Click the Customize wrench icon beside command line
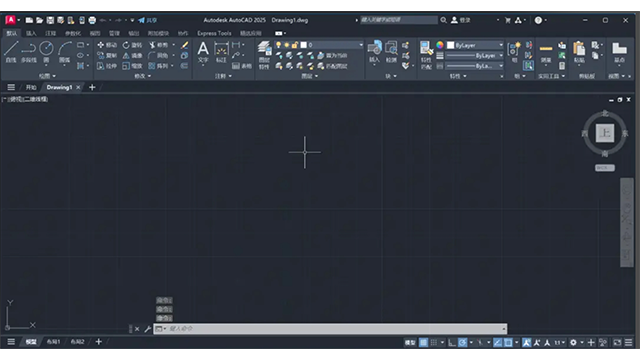The width and height of the screenshot is (640, 360). click(x=147, y=329)
